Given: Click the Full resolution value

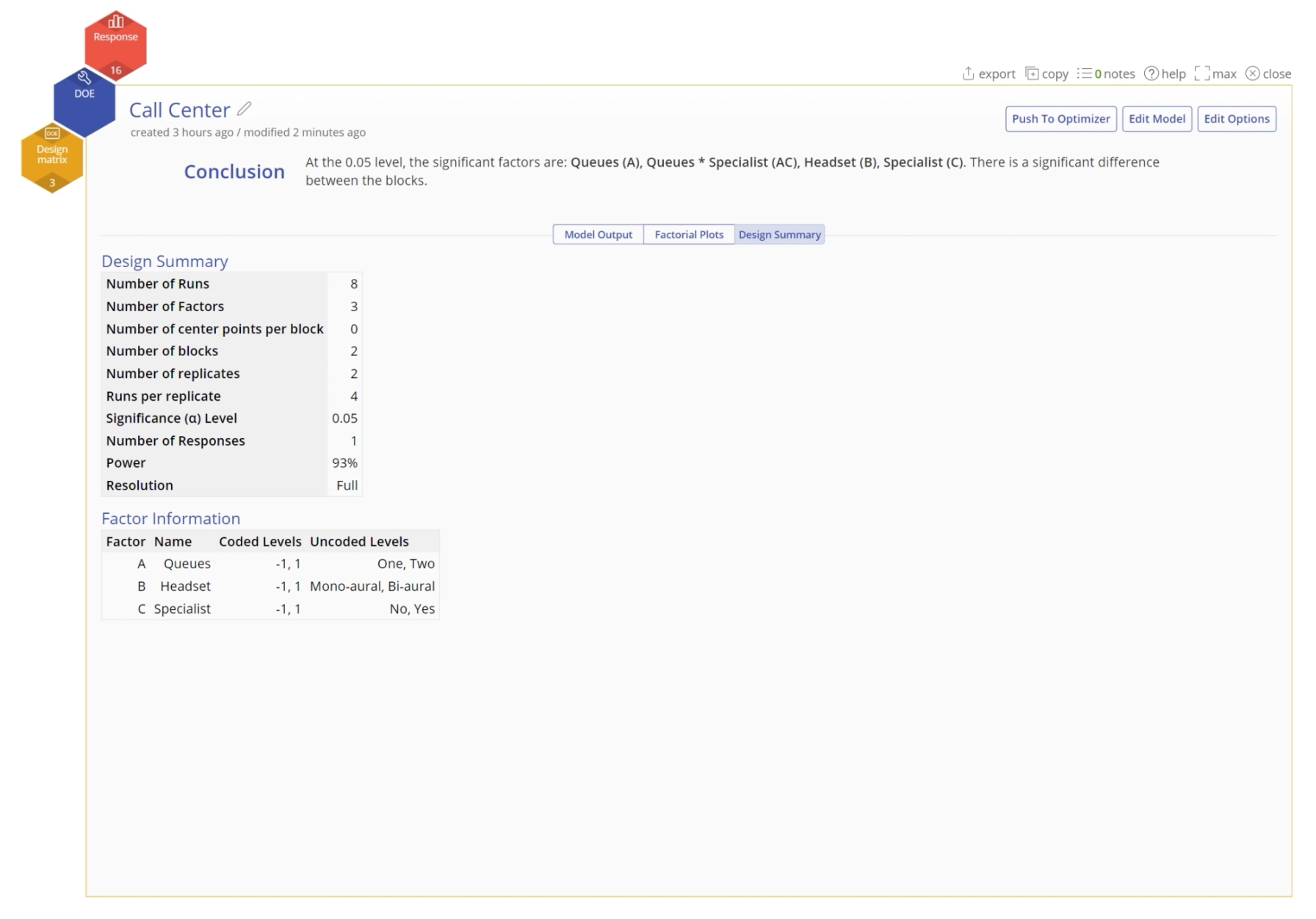Looking at the screenshot, I should pyautogui.click(x=347, y=485).
